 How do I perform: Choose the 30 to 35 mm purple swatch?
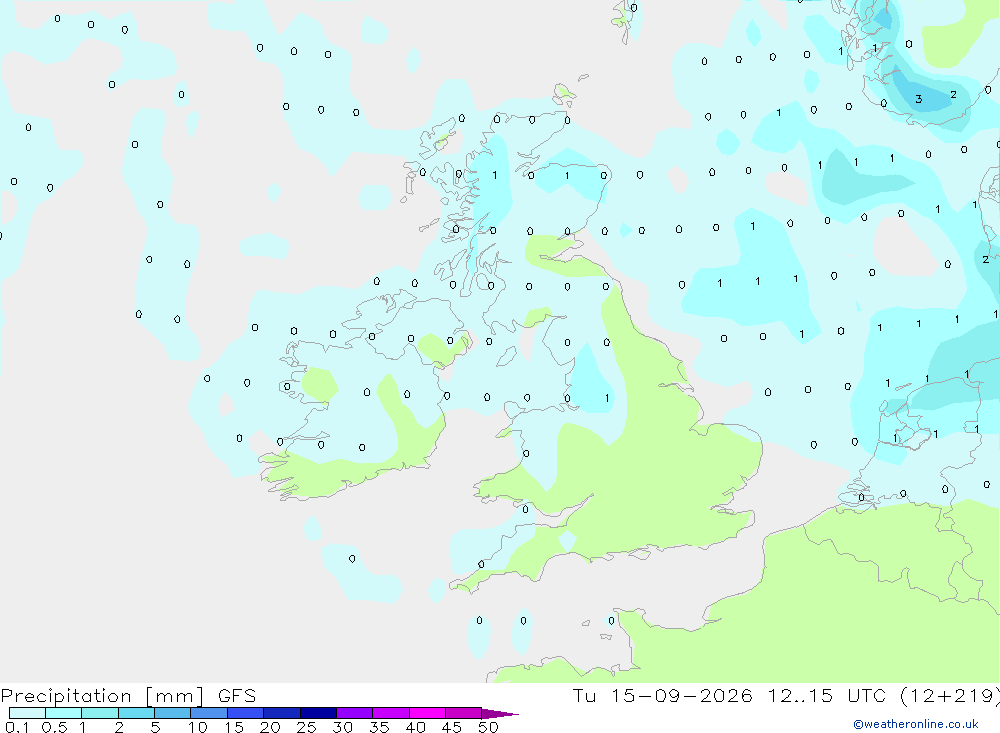click(355, 713)
